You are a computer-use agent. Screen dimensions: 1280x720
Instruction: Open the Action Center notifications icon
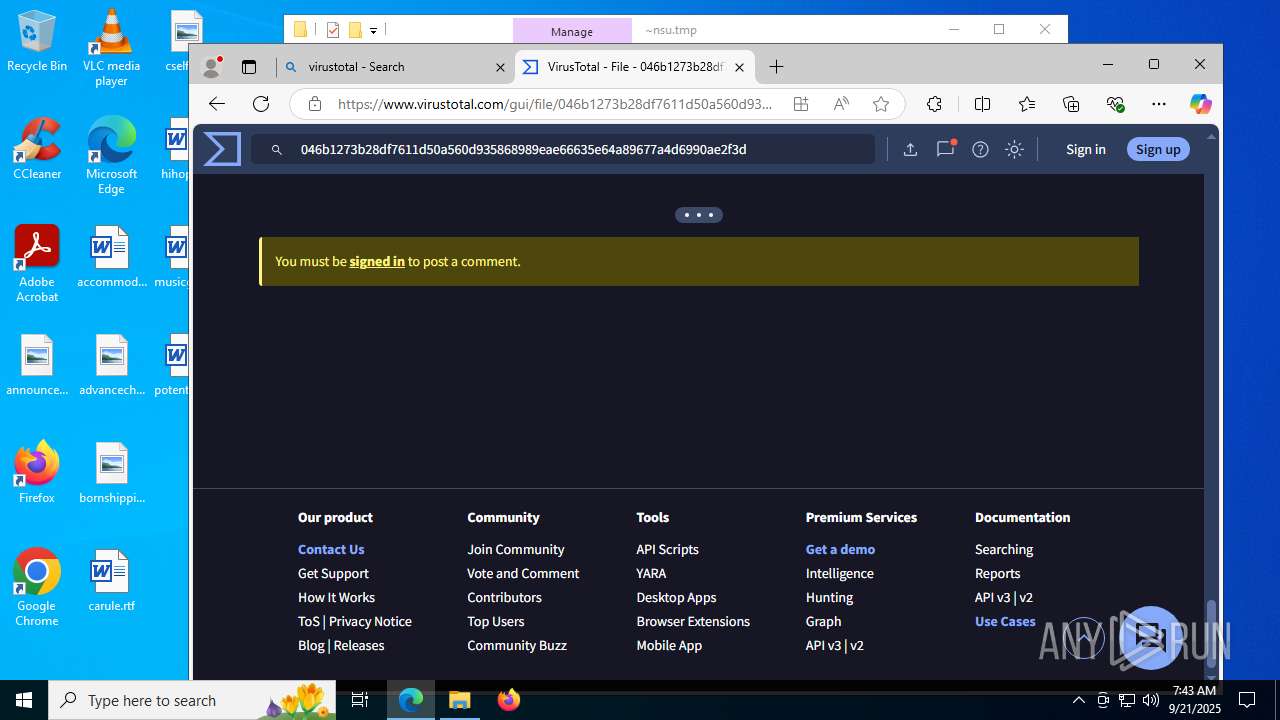[x=1247, y=700]
